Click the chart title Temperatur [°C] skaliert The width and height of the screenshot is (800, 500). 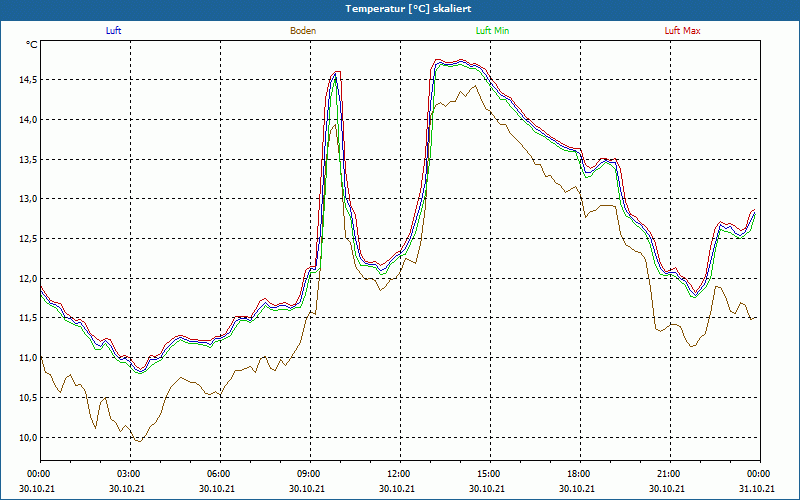click(408, 9)
